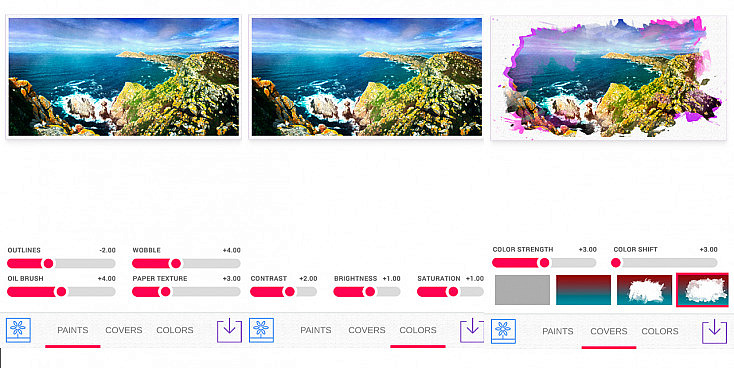Click the flower photo icon in left panel

(18, 330)
